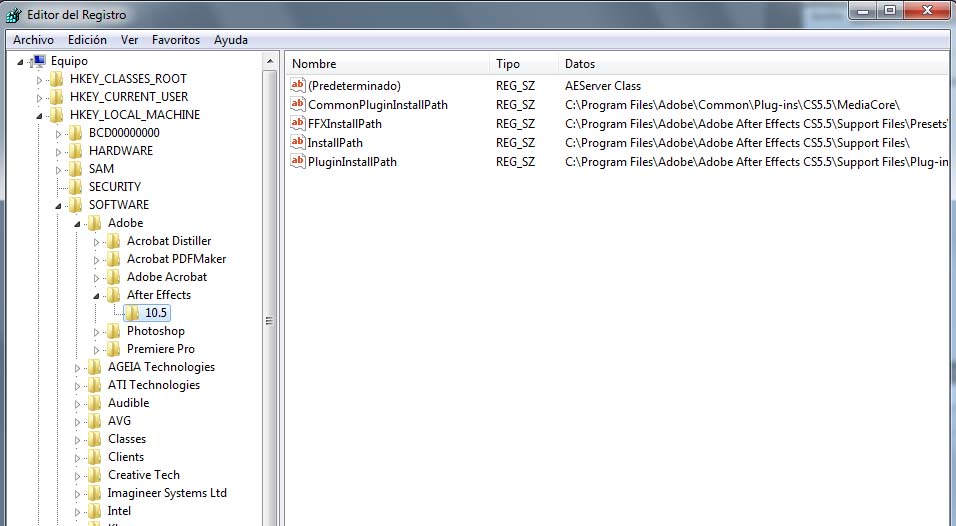Click the tree pane scroll-up arrow
The width and height of the screenshot is (956, 526).
(269, 61)
